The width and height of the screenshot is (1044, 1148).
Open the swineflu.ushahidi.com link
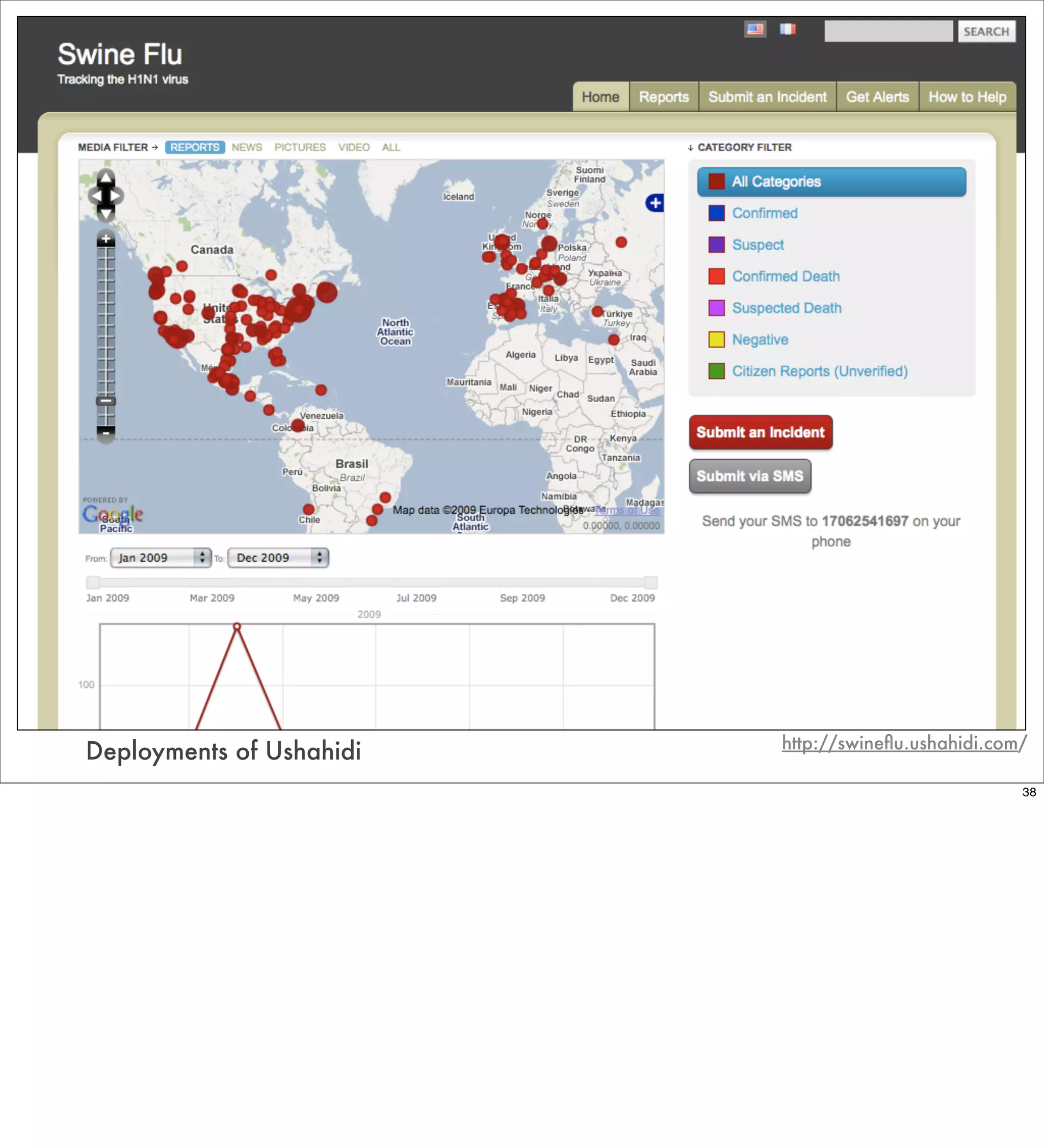904,743
